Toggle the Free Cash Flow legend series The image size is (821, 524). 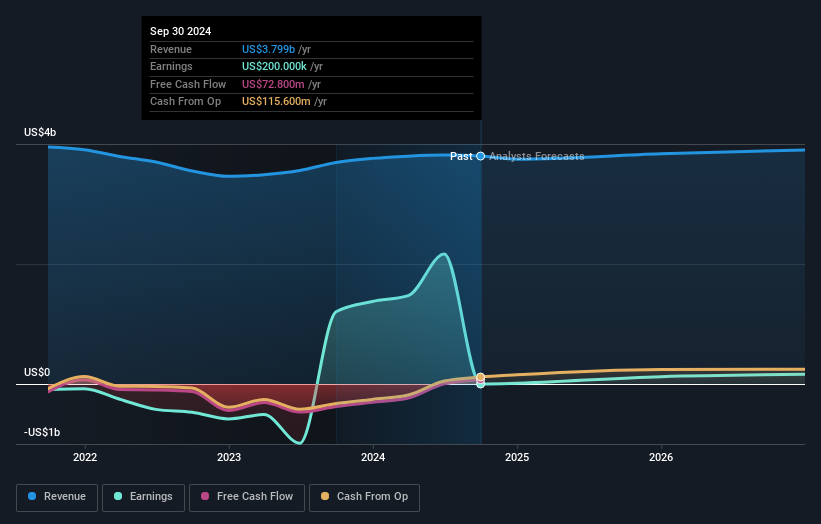pos(247,497)
